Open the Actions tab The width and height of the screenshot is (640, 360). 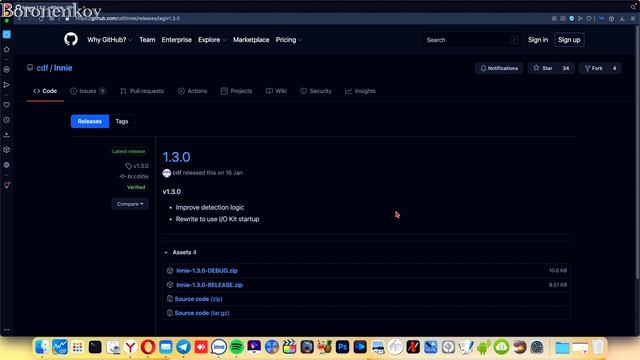point(193,91)
